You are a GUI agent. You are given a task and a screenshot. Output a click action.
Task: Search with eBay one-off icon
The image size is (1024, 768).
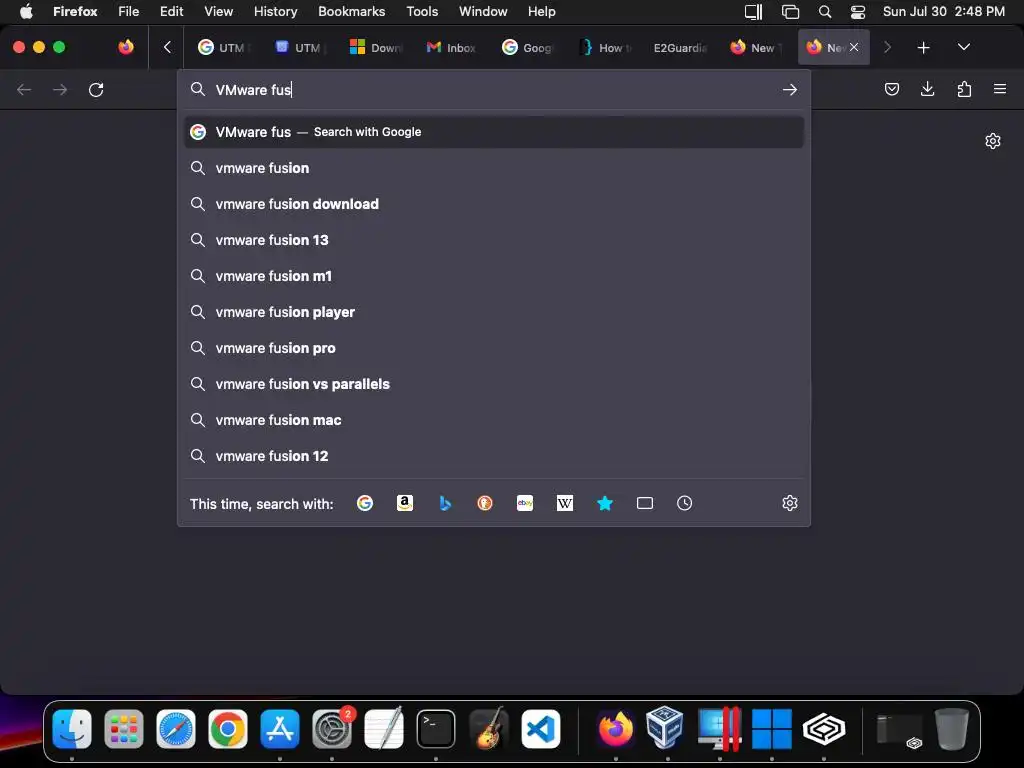525,503
